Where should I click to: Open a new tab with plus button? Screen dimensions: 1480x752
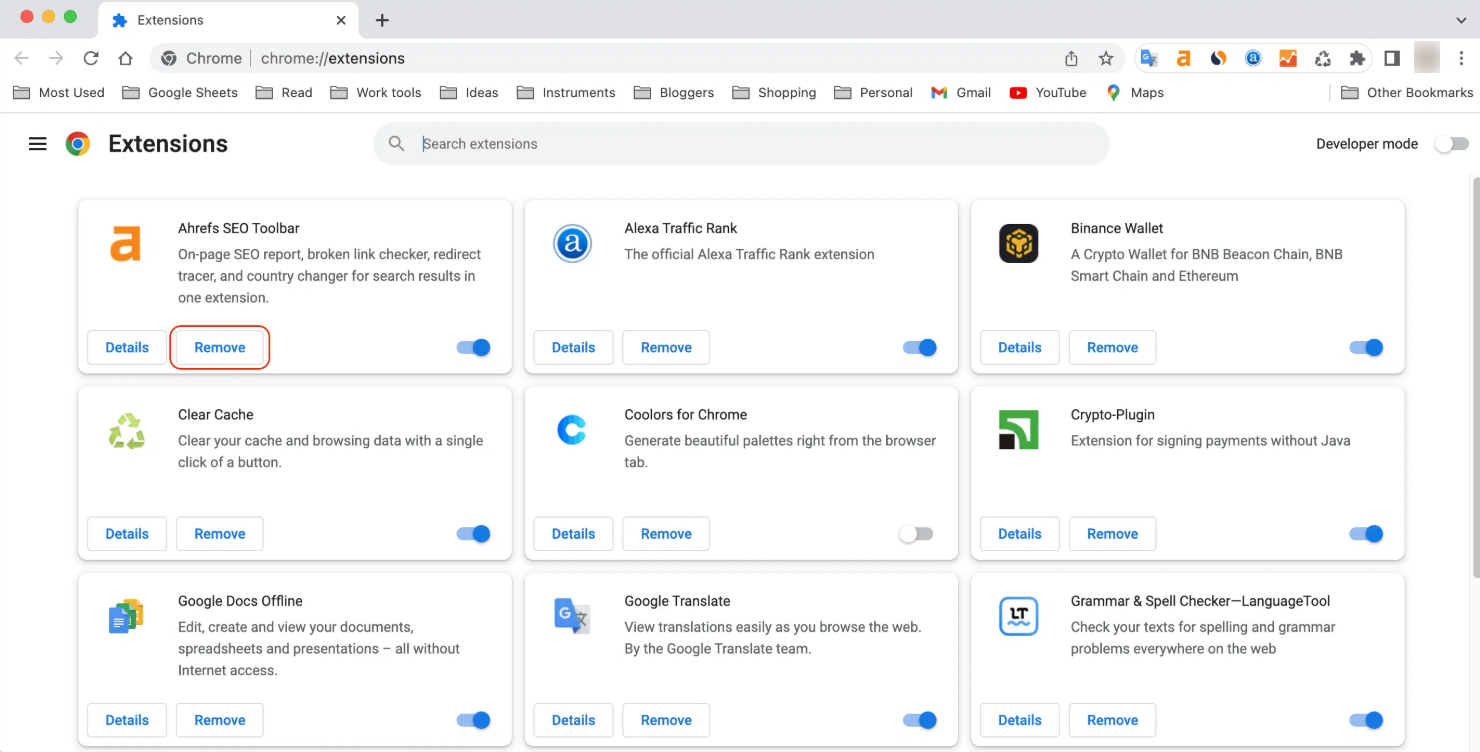tap(382, 20)
